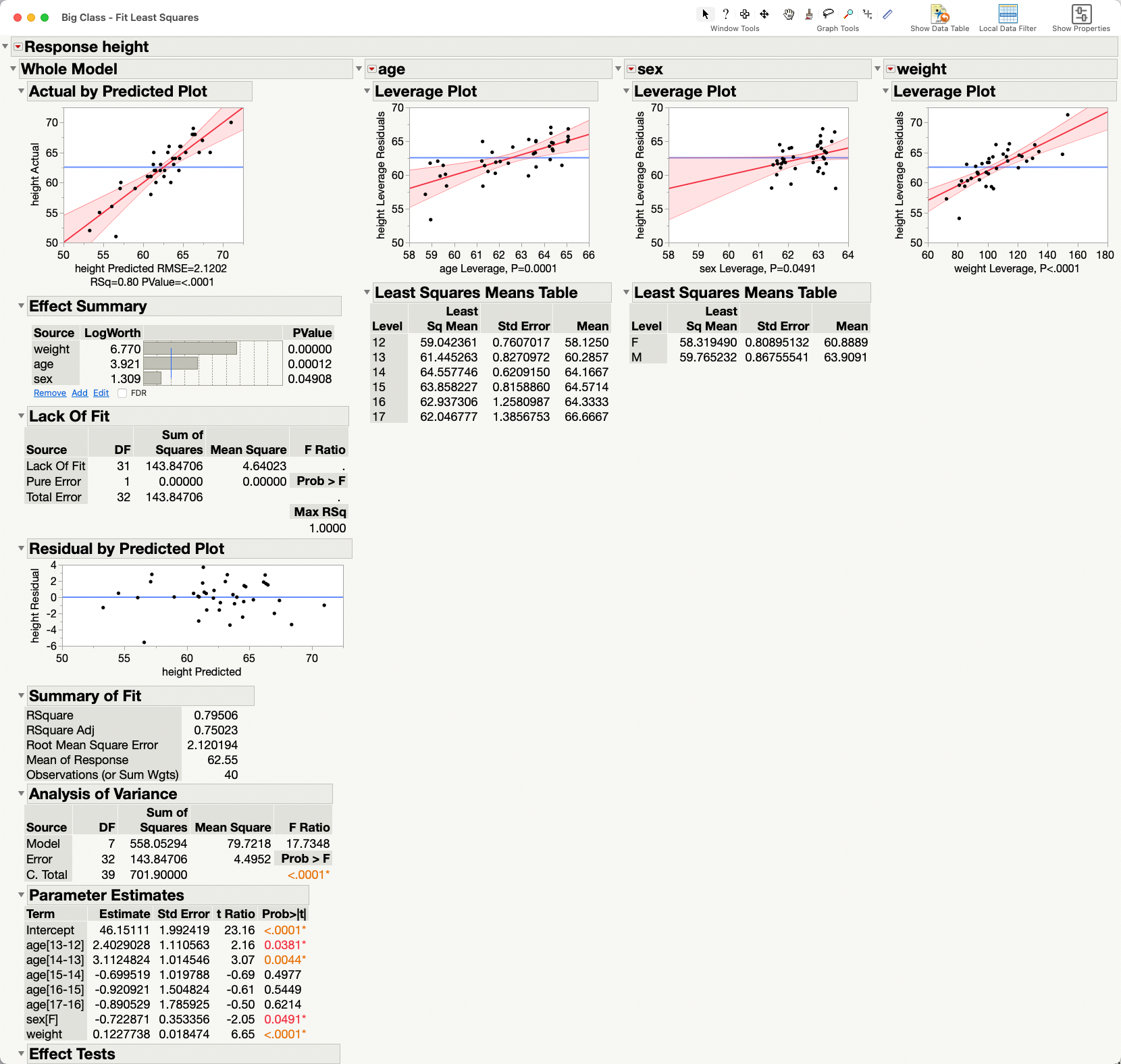Screen dimensions: 1121x1064
Task: Select the Lasso tool
Action: coord(828,14)
